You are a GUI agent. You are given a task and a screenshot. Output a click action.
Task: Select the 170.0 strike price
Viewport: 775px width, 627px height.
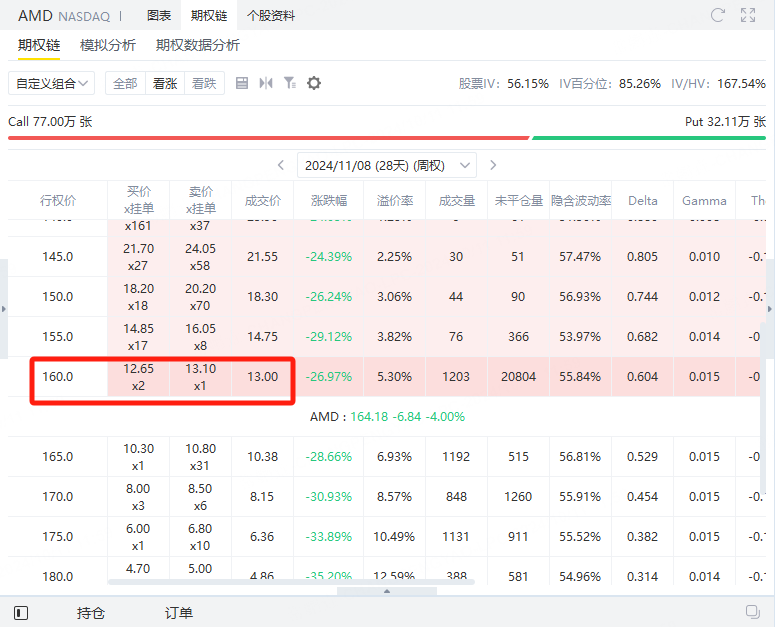coord(57,497)
